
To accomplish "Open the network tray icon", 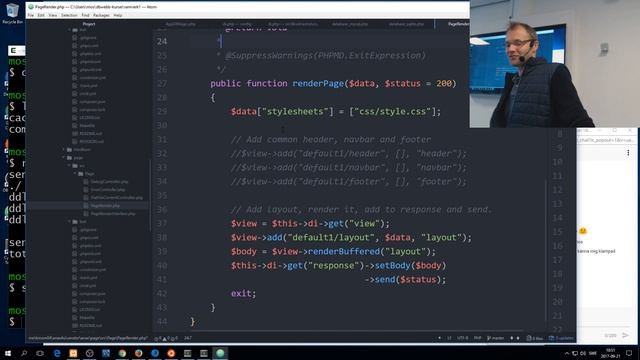I will click(575, 353).
